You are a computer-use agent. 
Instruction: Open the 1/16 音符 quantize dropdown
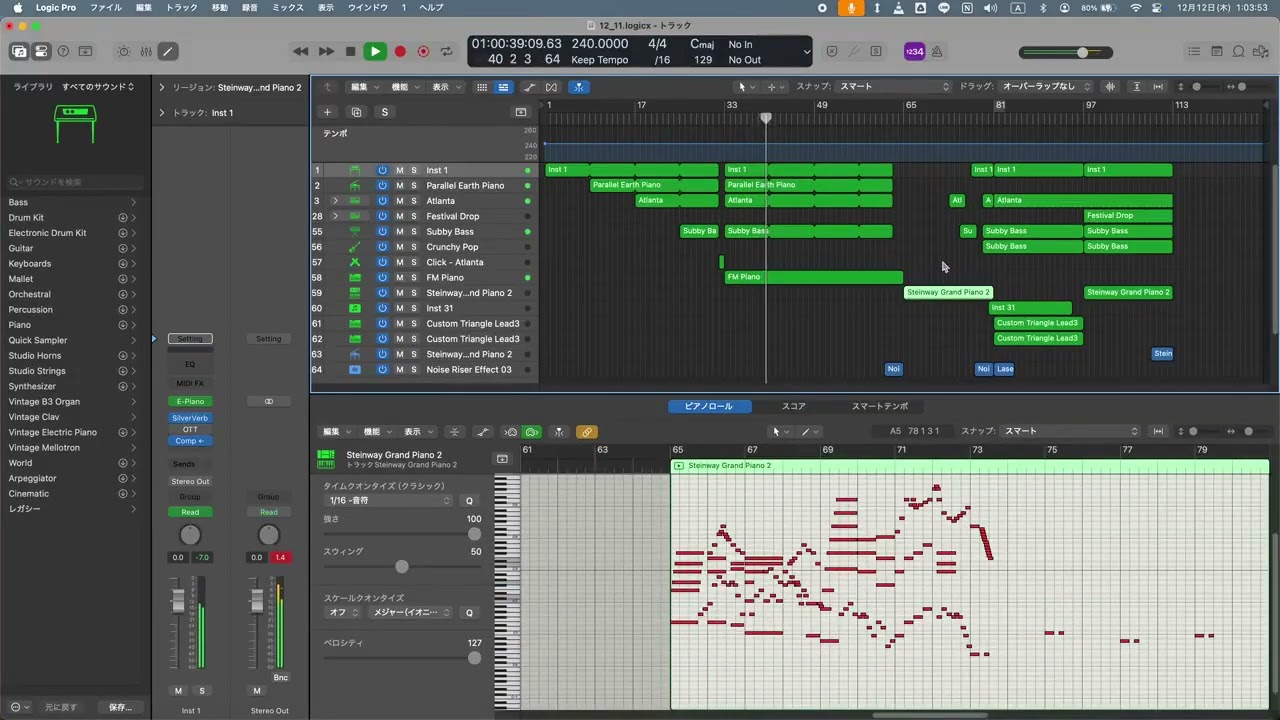point(390,500)
